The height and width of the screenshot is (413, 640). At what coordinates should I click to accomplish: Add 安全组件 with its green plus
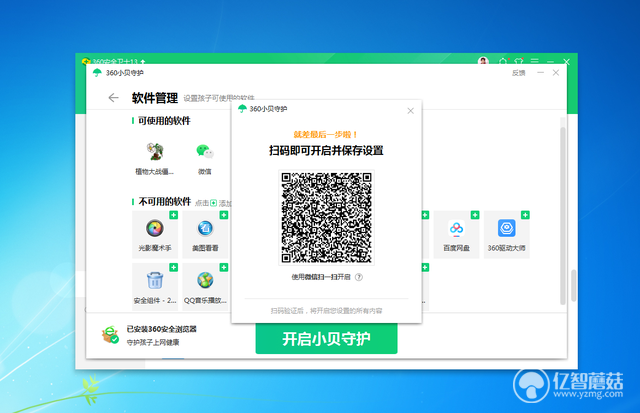[x=173, y=267]
